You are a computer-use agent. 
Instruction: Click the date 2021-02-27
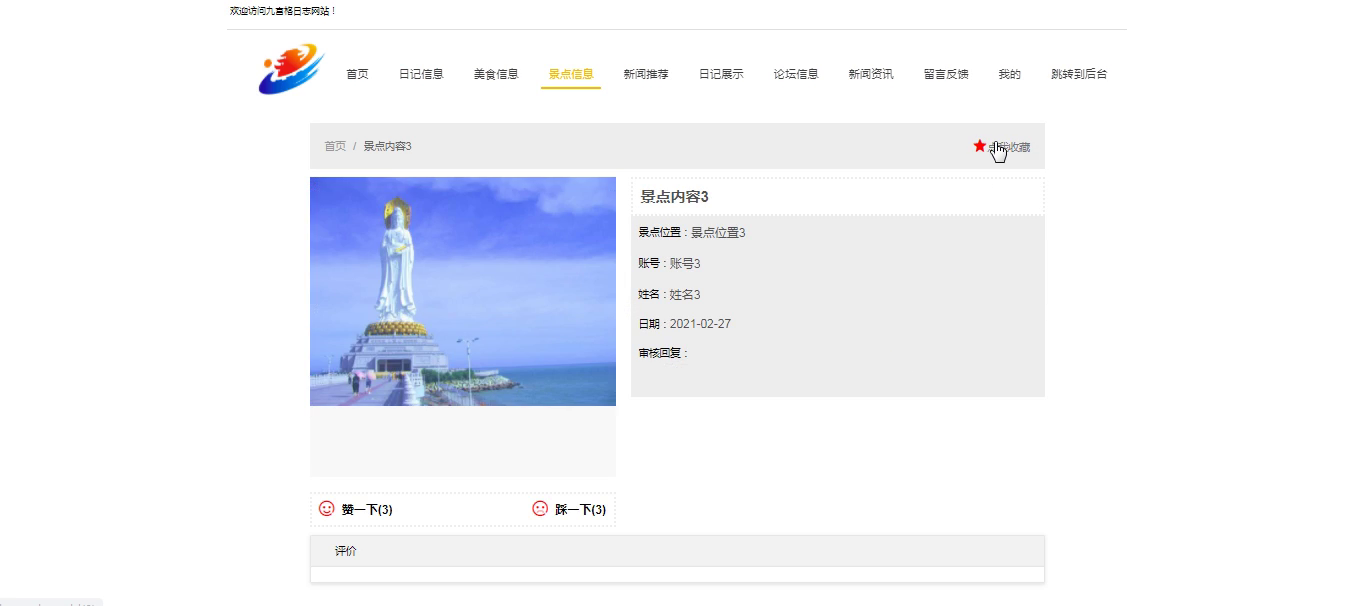(x=700, y=324)
